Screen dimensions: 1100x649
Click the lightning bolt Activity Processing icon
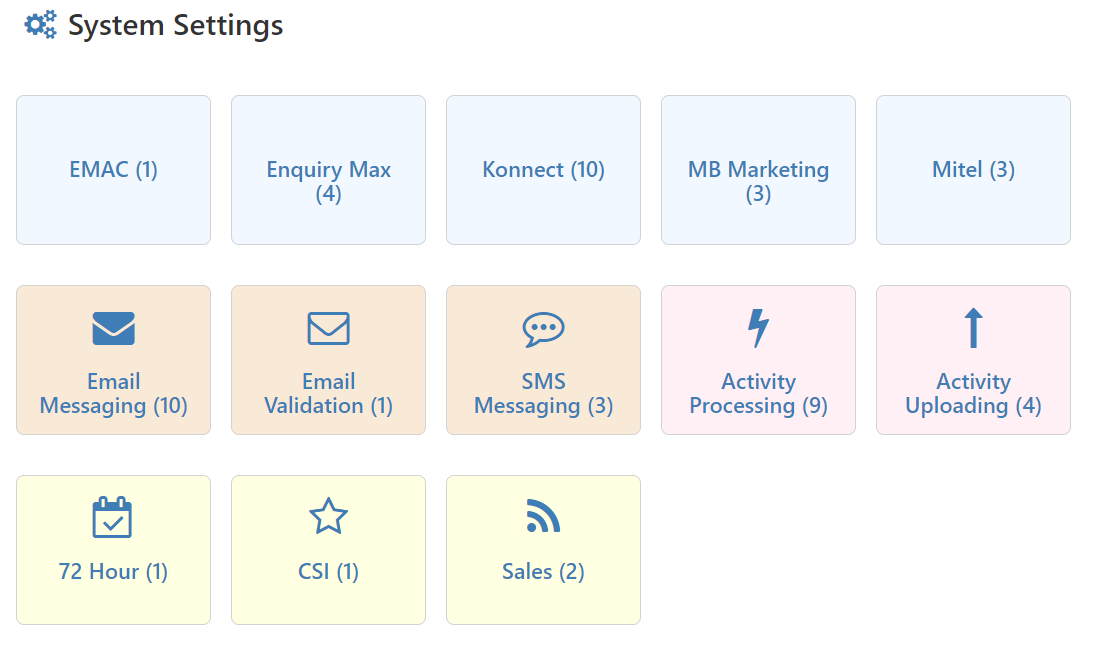pyautogui.click(x=758, y=328)
